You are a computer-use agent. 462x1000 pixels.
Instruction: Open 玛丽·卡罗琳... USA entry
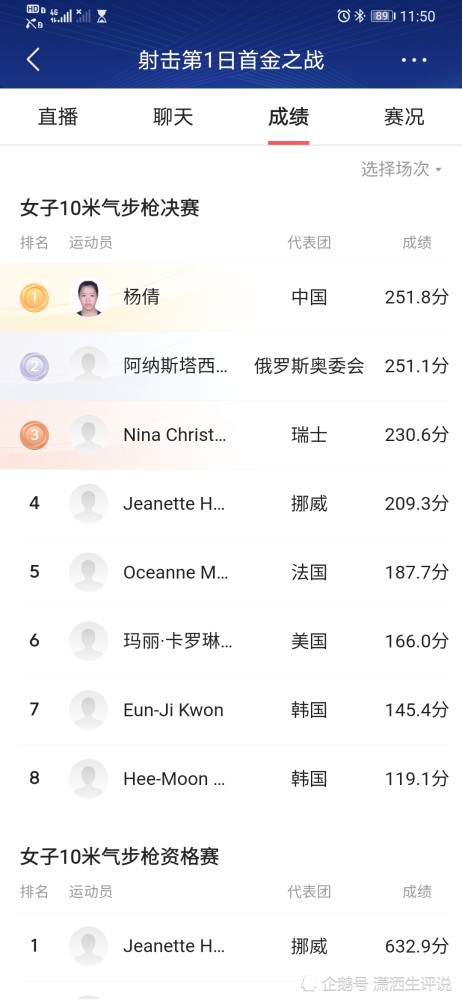point(231,641)
